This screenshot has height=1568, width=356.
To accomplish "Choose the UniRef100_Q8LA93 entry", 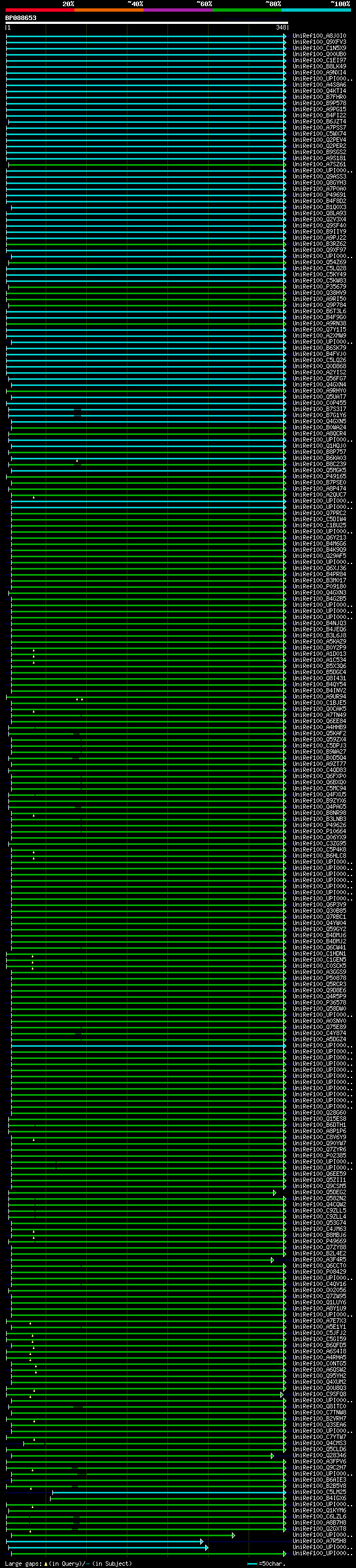I will [319, 213].
